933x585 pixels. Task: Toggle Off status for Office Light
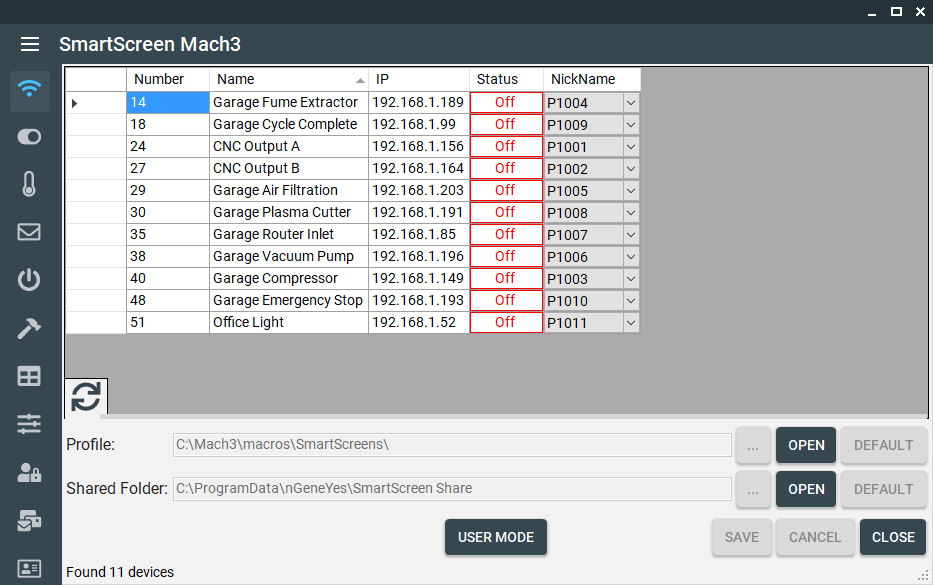pos(505,322)
